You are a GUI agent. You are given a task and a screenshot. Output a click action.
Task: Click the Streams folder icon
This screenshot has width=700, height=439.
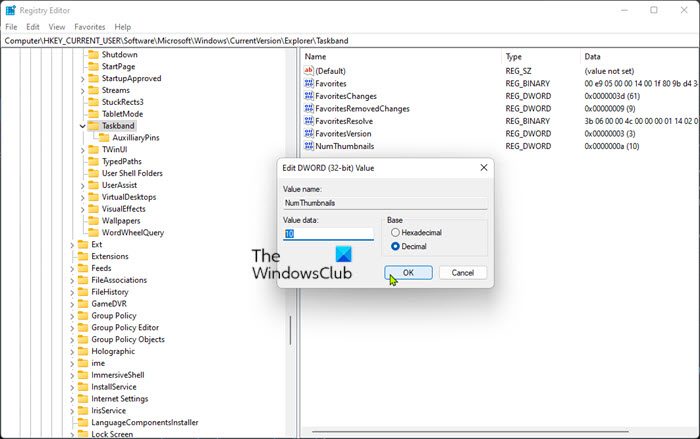(93, 90)
